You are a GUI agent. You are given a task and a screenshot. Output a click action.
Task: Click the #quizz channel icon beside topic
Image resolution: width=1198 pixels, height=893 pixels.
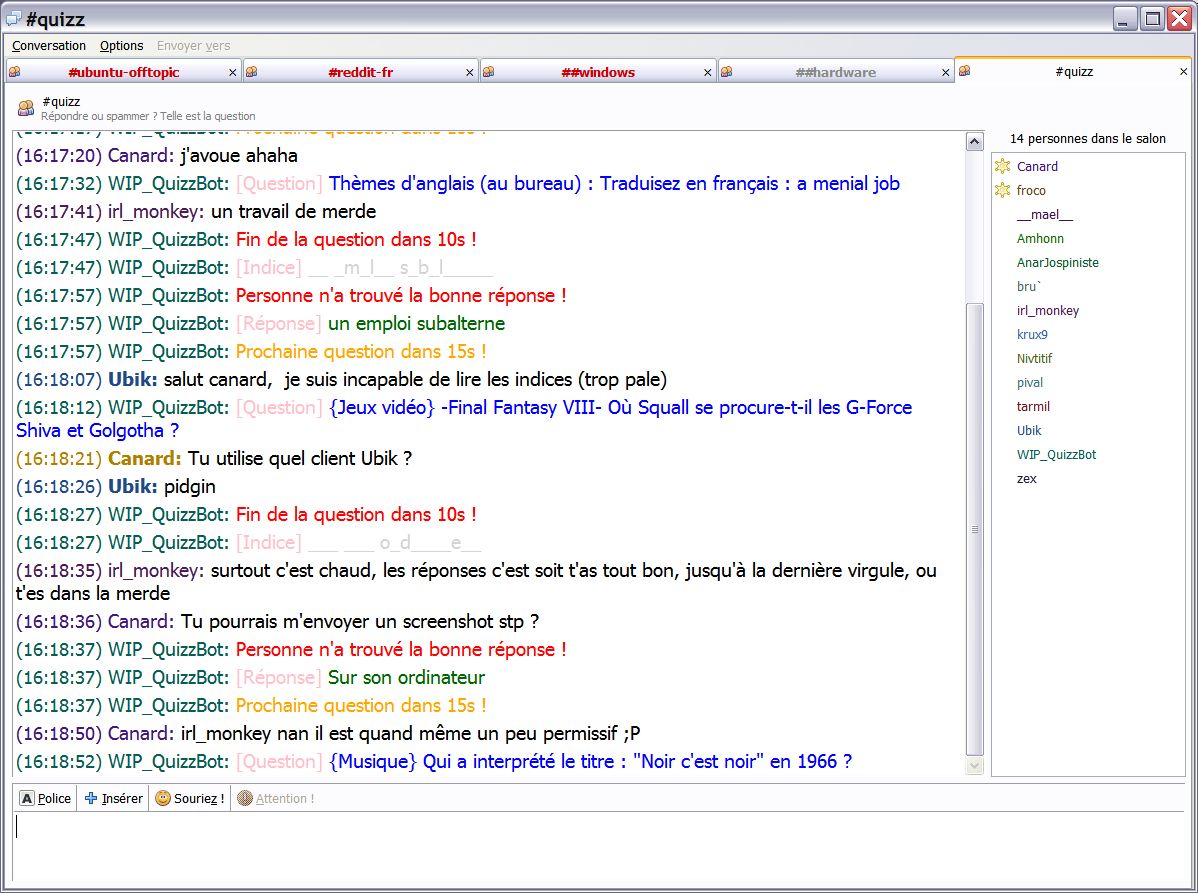[x=26, y=108]
